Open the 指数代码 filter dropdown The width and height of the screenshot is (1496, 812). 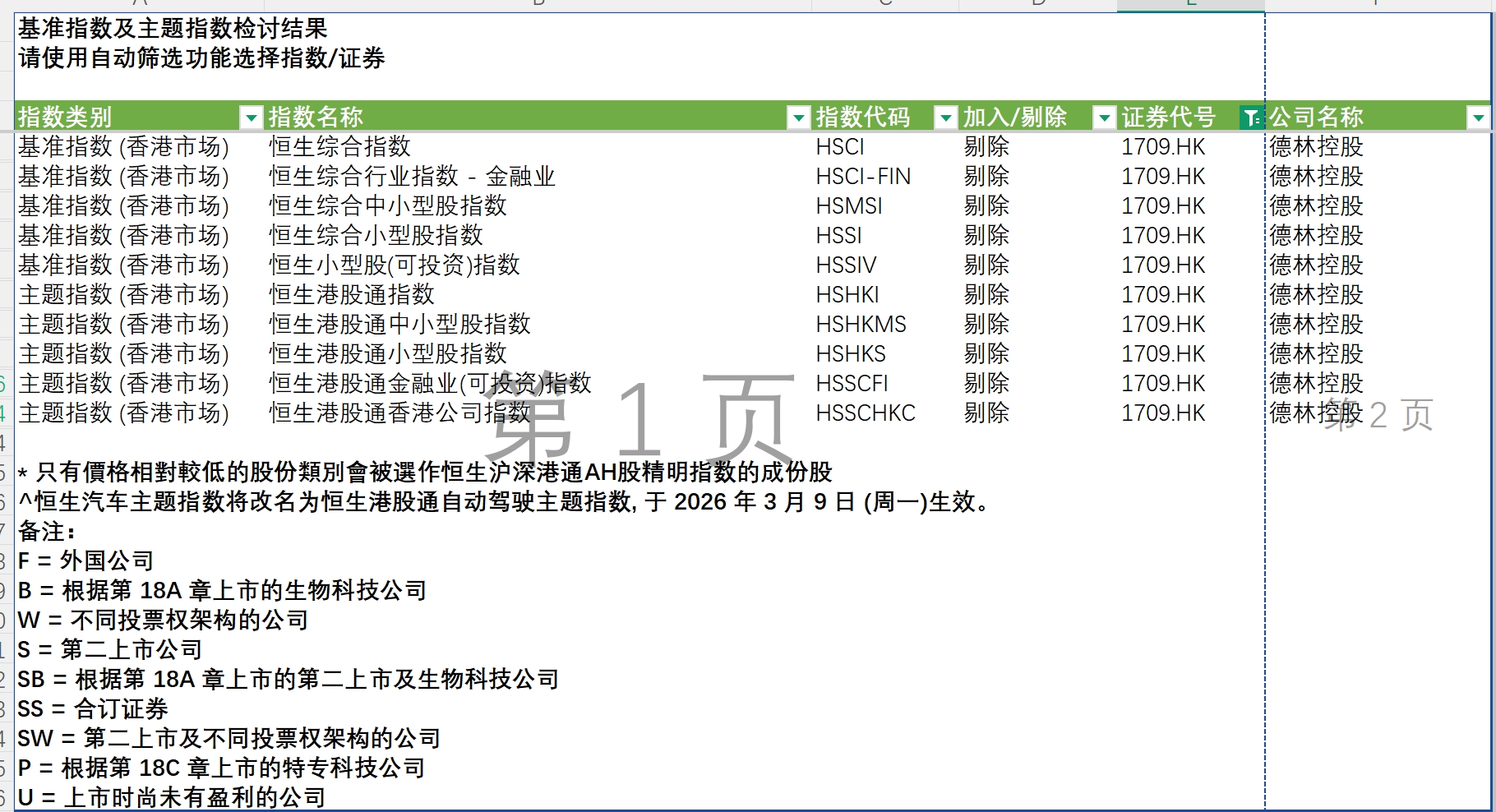[x=945, y=118]
